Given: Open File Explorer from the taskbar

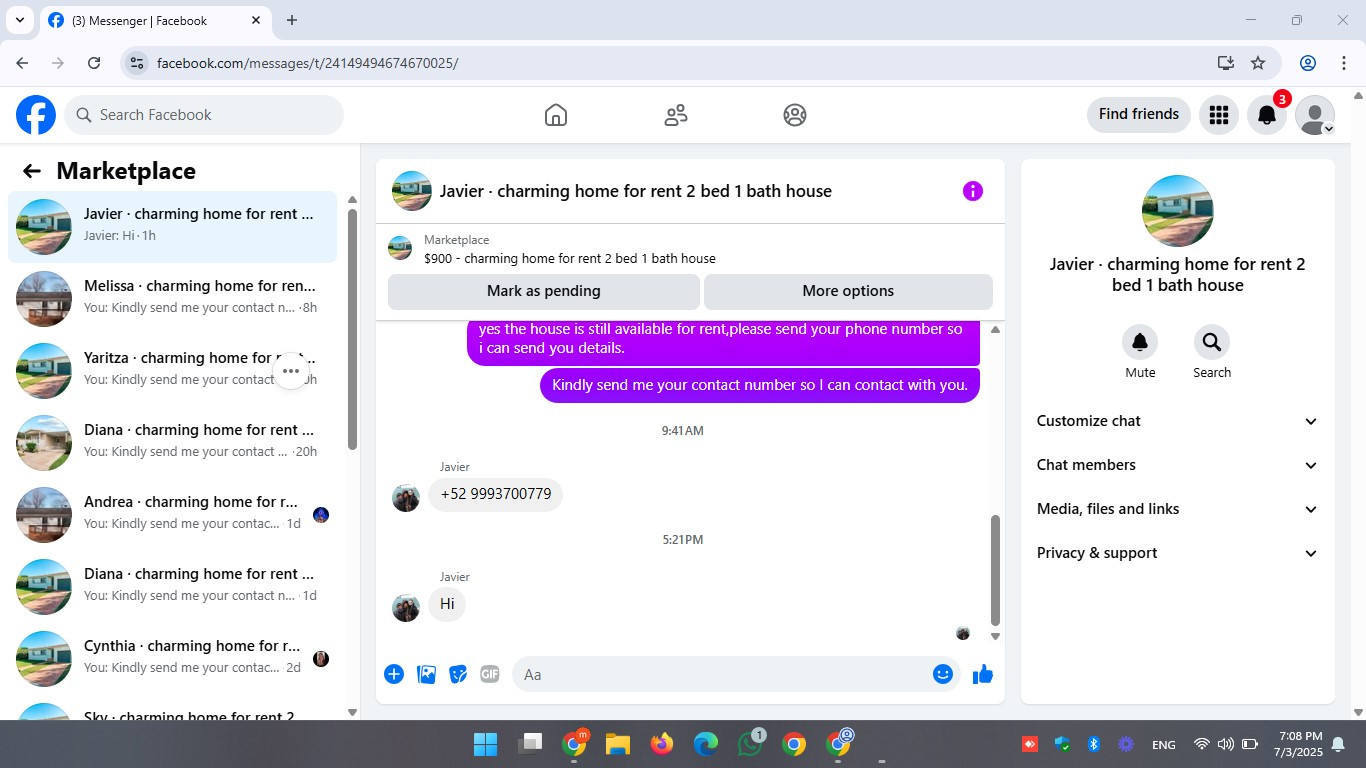Looking at the screenshot, I should coord(618,744).
